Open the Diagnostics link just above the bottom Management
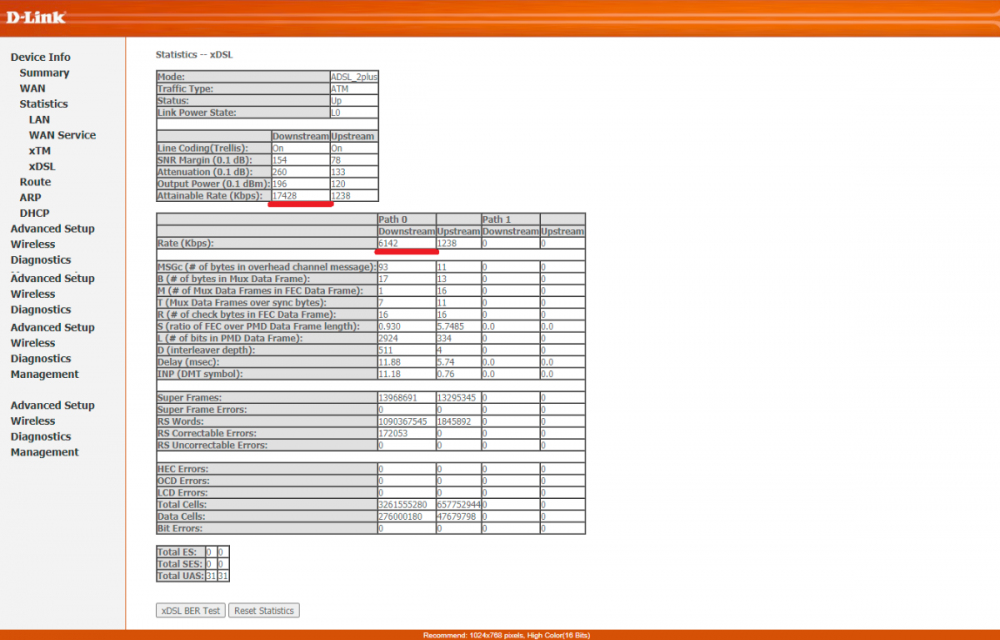Viewport: 1000px width, 640px height. pos(41,436)
